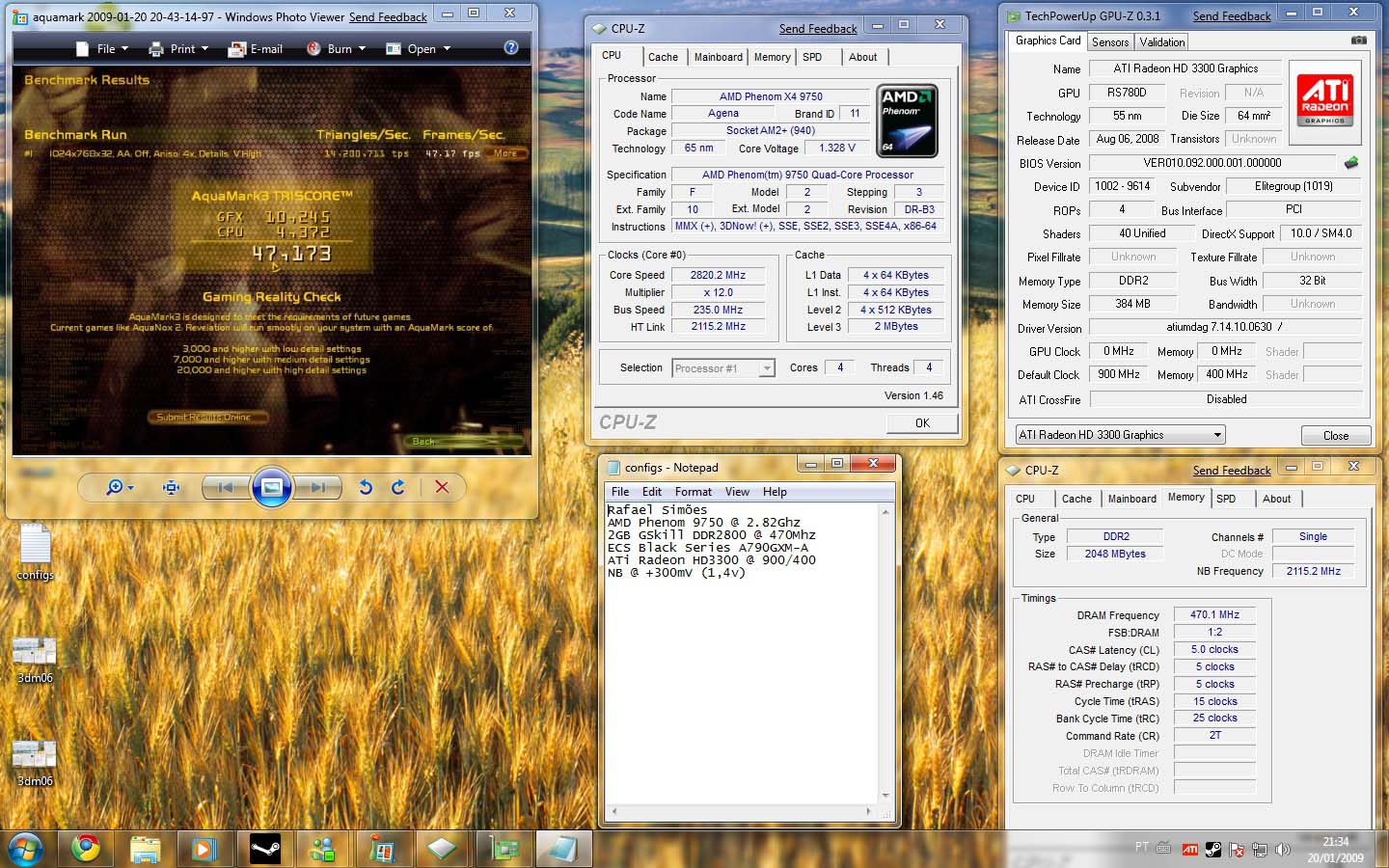
Task: Select the upper 3dm06 desktop thumbnail
Action: click(35, 660)
